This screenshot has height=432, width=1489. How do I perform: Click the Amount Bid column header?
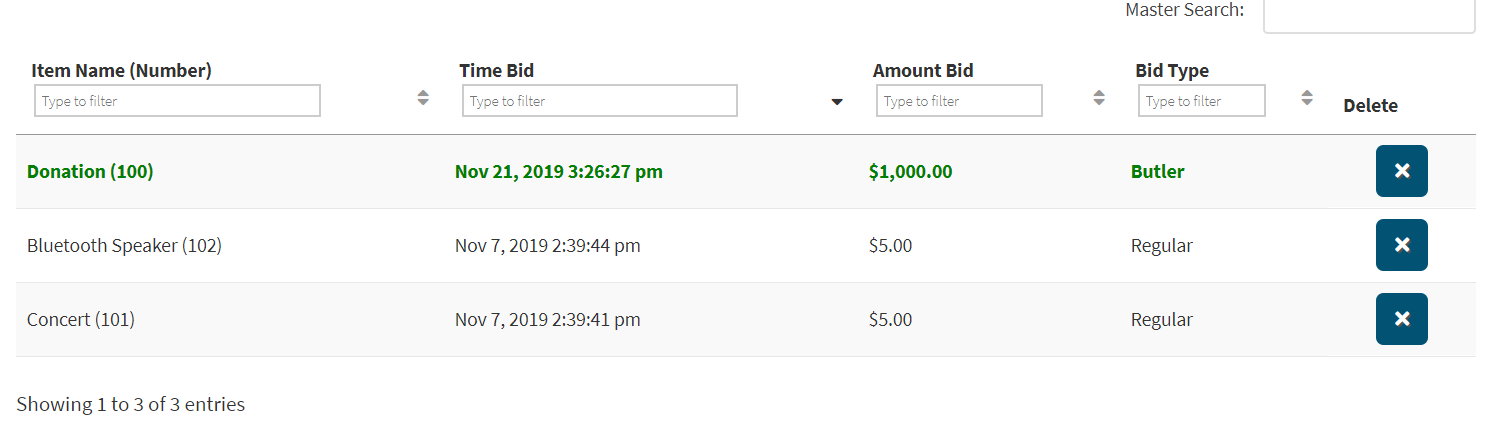point(922,70)
